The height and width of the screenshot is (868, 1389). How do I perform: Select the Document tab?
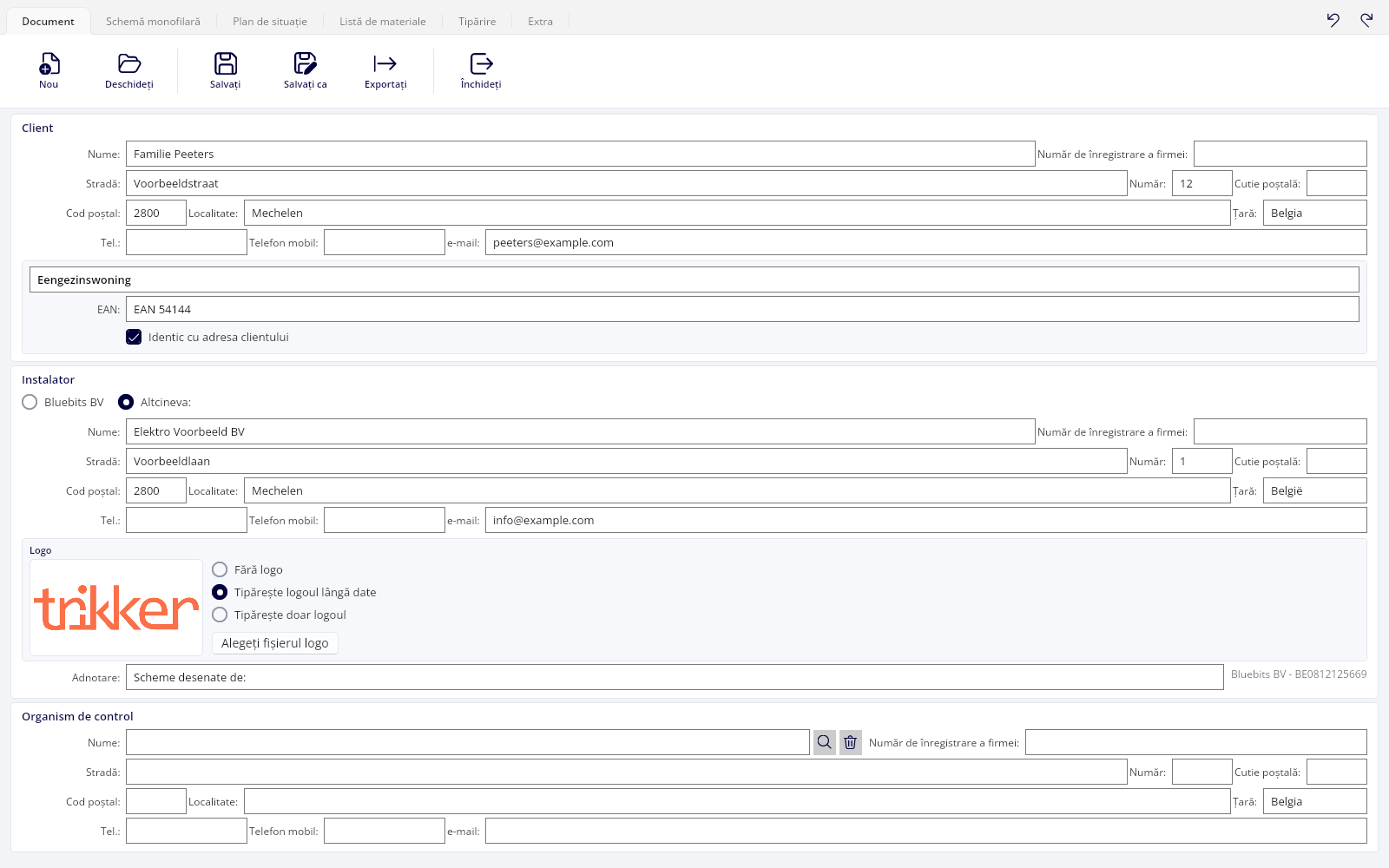pos(49,21)
